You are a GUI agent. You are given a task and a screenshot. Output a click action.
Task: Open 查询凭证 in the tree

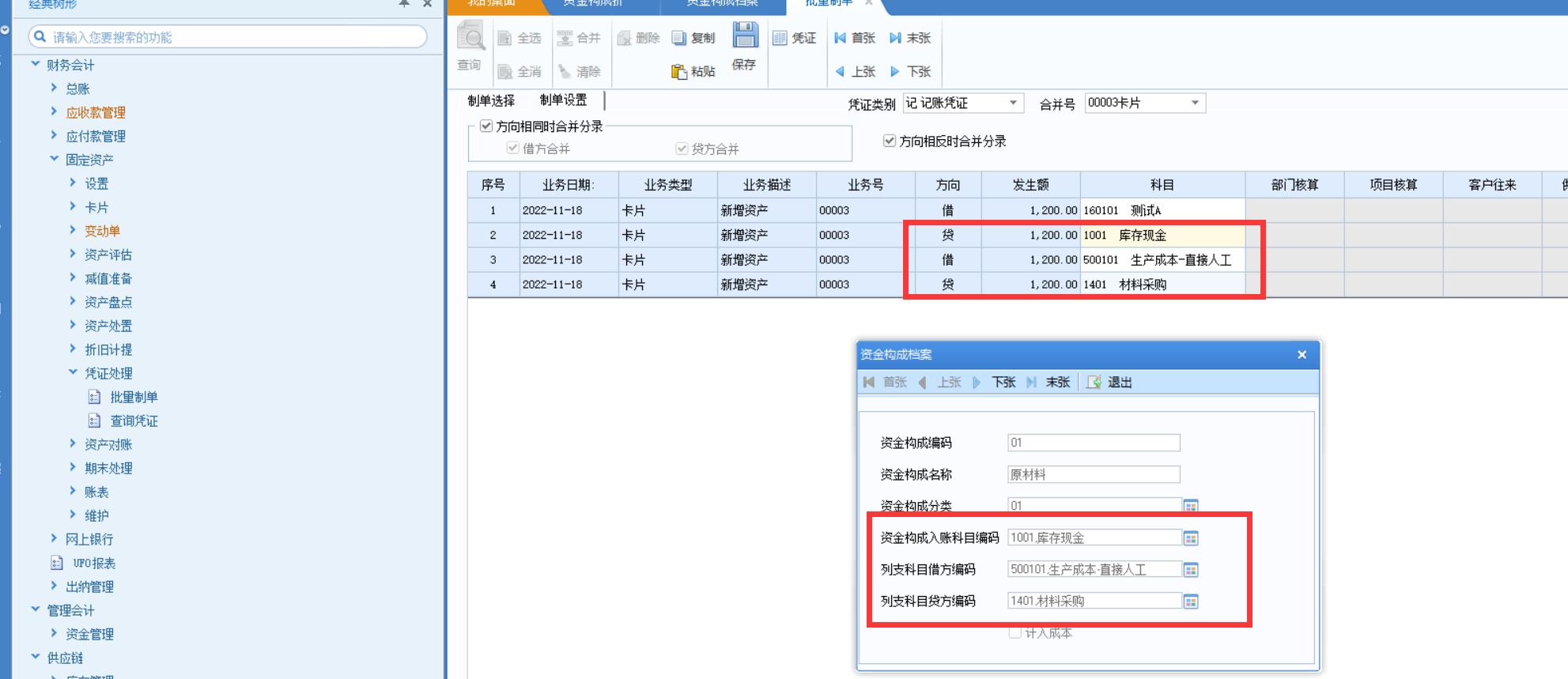click(134, 421)
